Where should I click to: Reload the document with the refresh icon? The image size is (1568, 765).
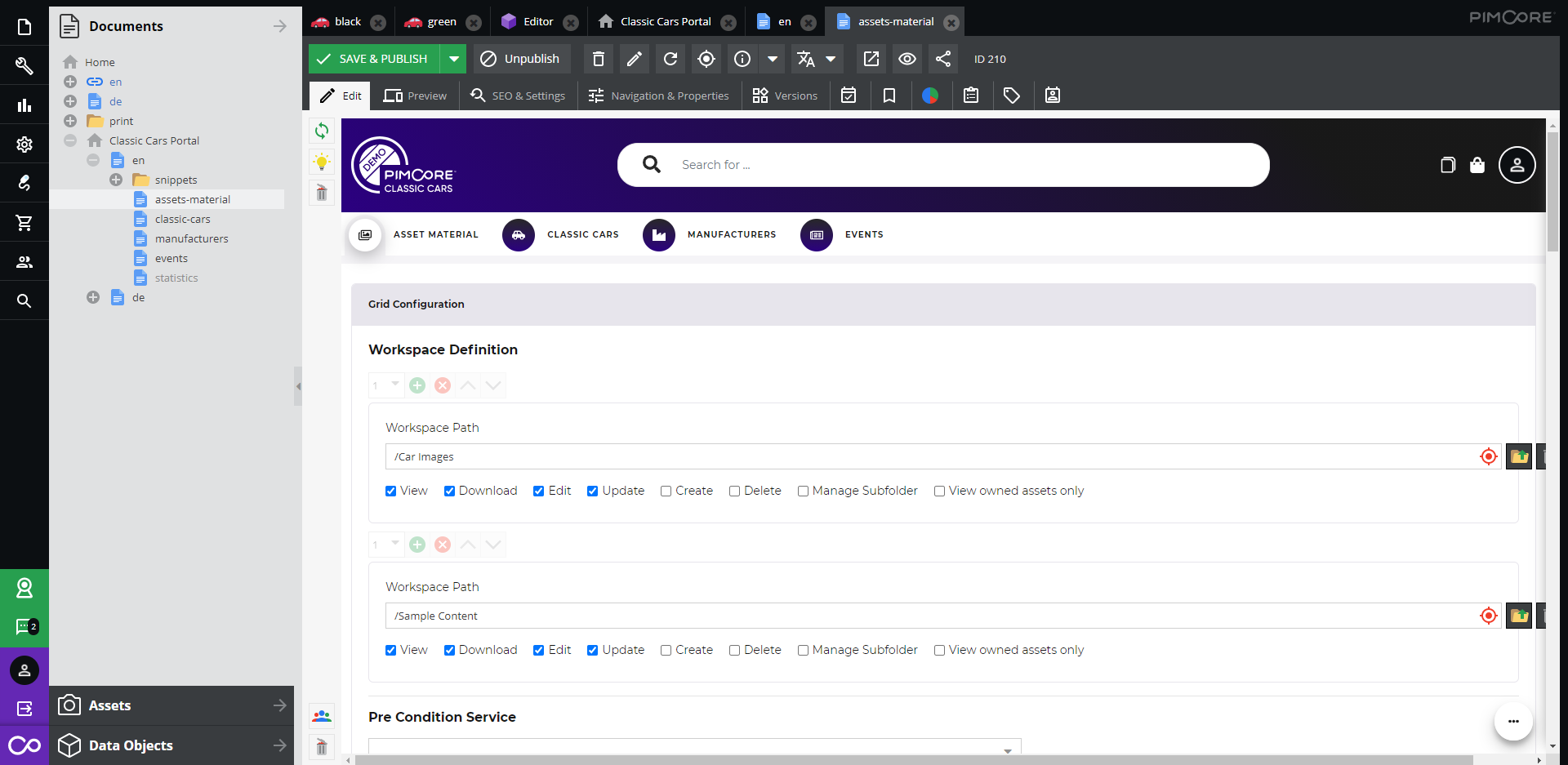pos(670,59)
